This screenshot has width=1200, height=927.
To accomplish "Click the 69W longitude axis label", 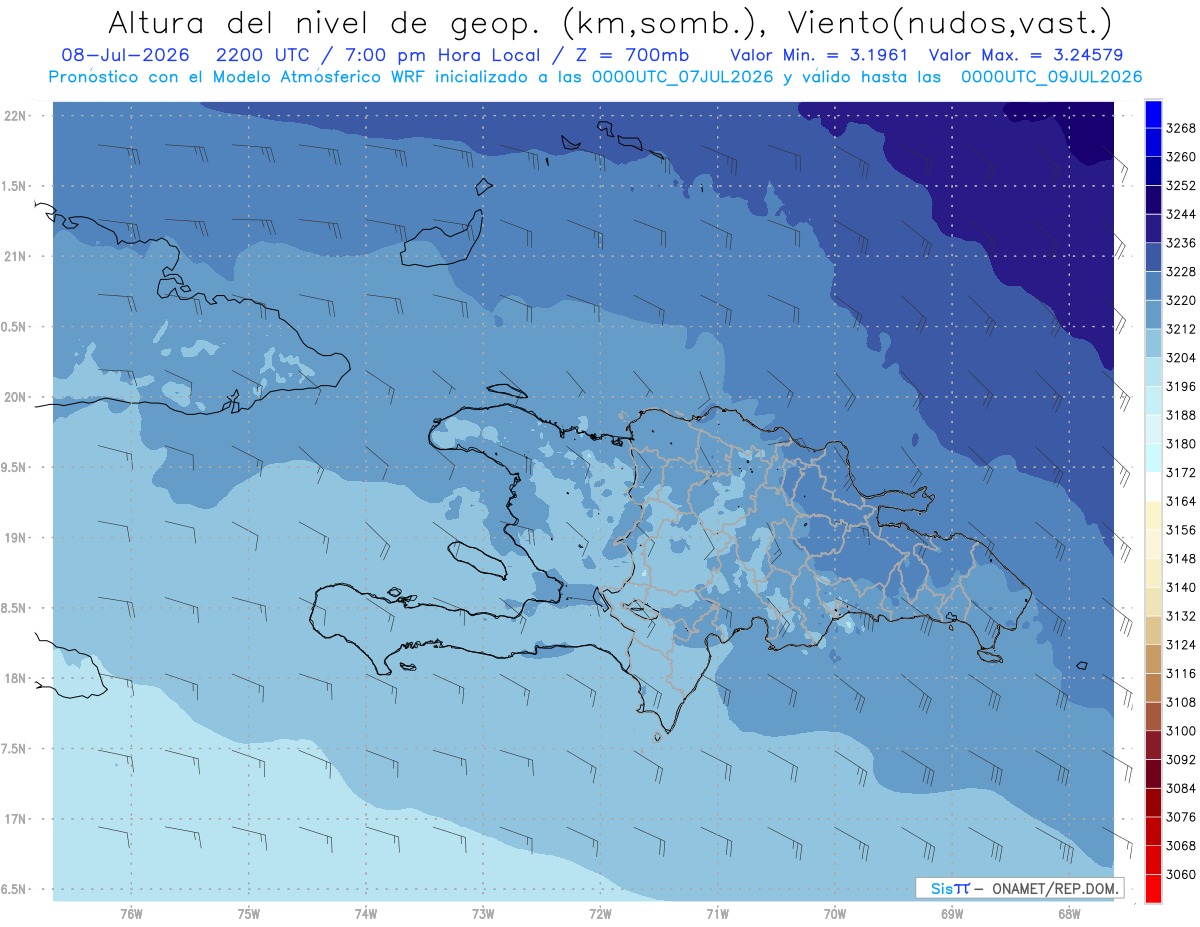I will [952, 913].
